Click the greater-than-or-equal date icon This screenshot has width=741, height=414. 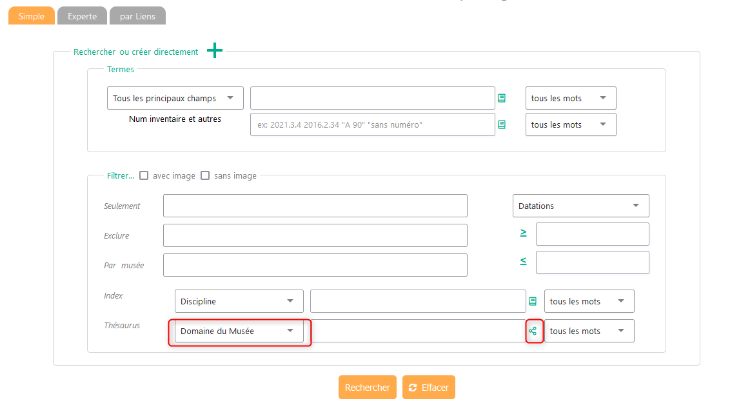(523, 234)
